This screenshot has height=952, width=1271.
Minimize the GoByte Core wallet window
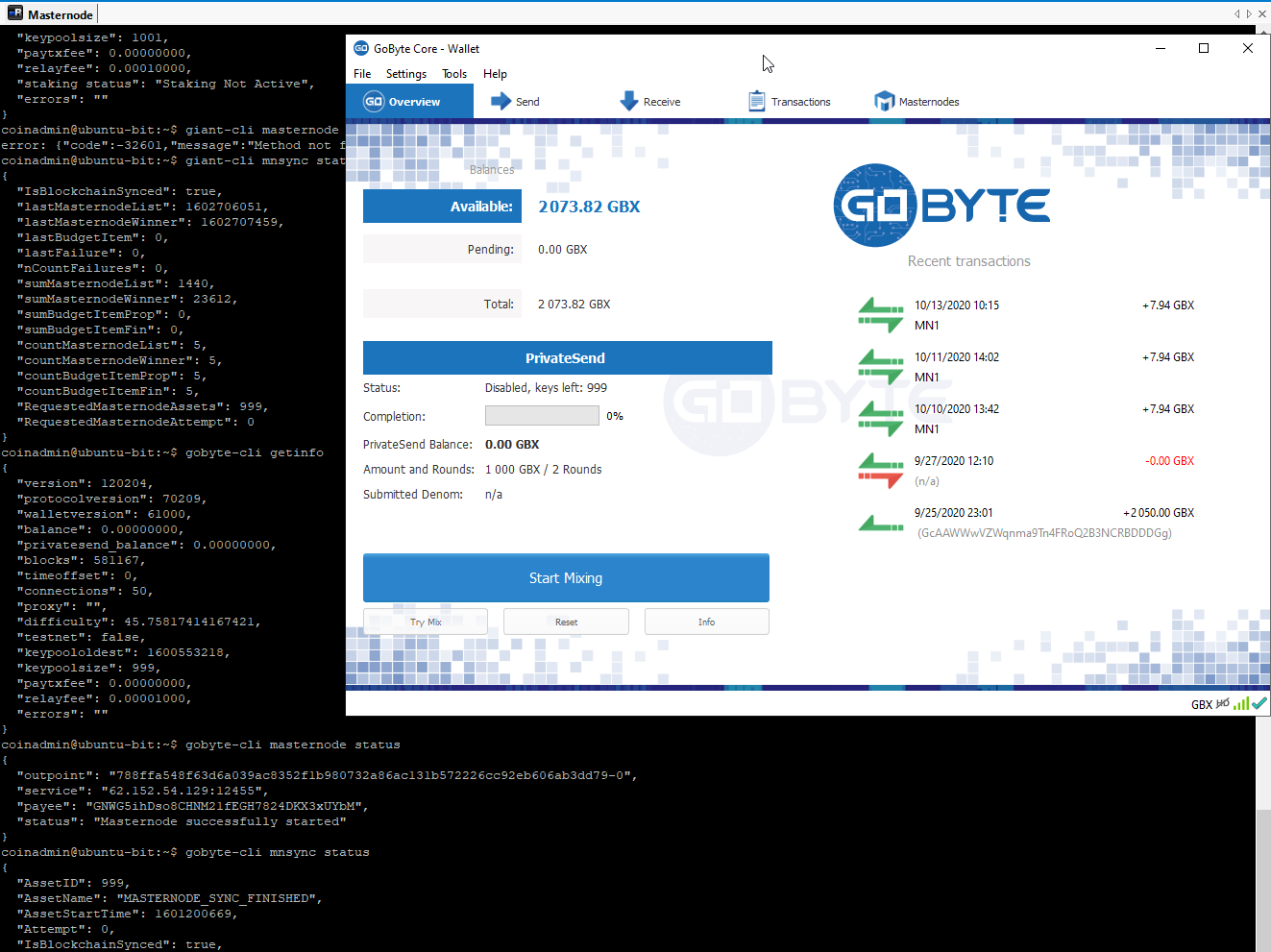pyautogui.click(x=1161, y=48)
